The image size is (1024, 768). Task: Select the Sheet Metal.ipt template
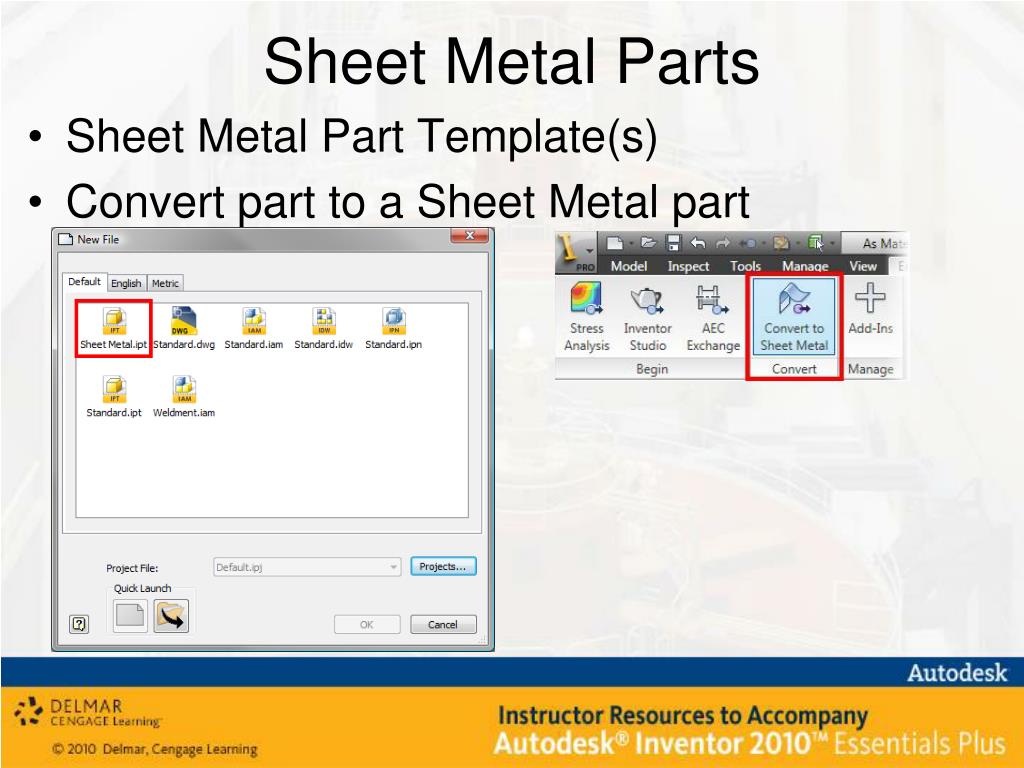pyautogui.click(x=114, y=328)
